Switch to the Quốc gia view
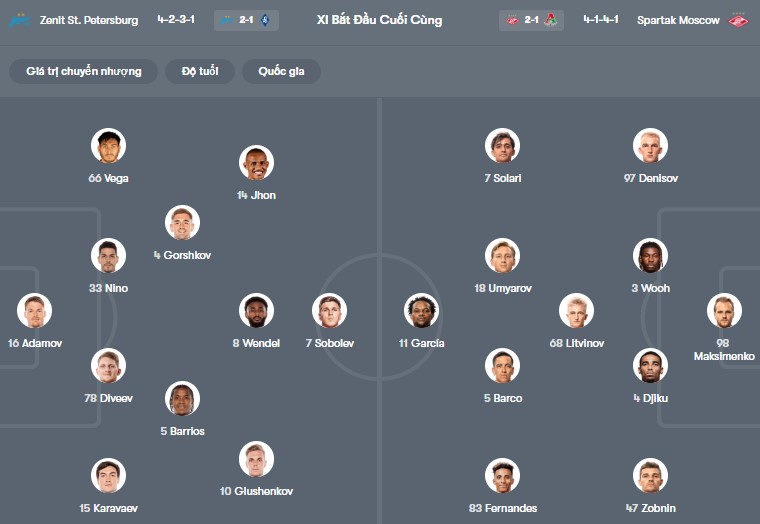The image size is (760, 524). point(281,71)
